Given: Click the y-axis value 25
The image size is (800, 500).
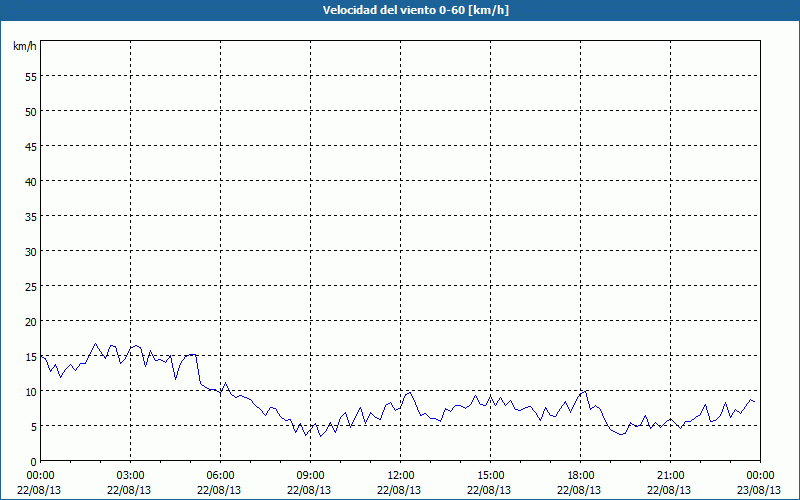Looking at the screenshot, I should coord(31,287).
